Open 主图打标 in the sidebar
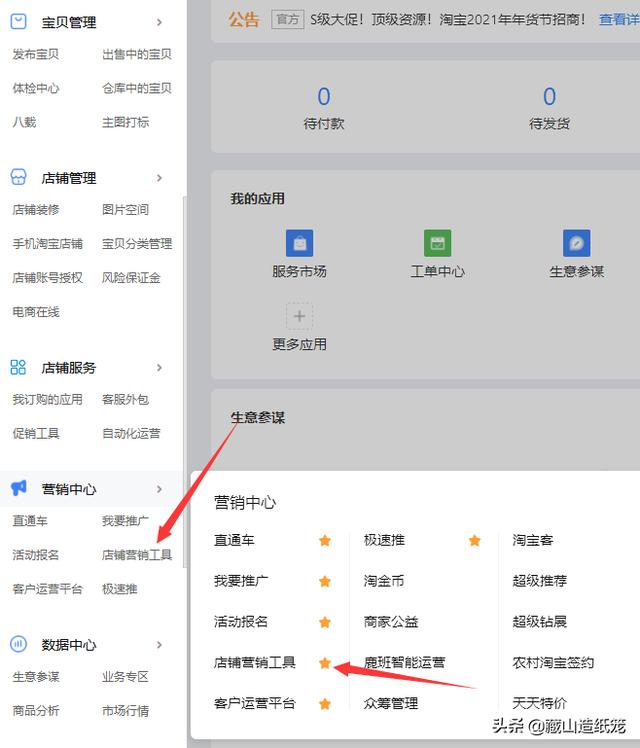640x748 pixels. click(125, 122)
